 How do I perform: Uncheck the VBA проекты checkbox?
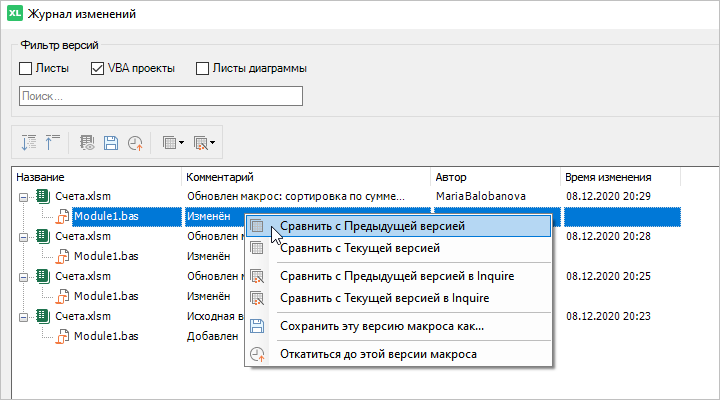point(97,68)
